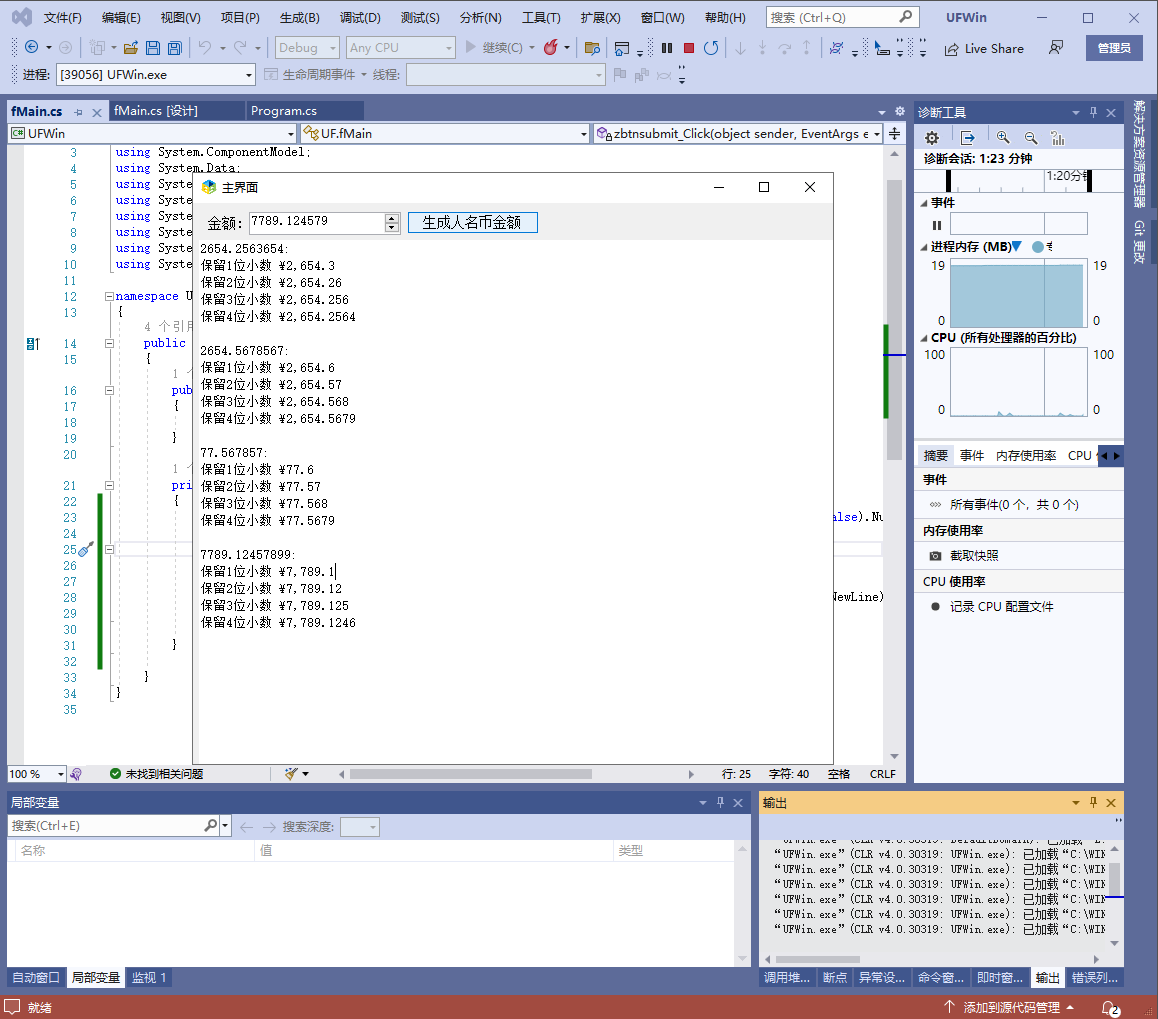The image size is (1158, 1019).
Task: Click the split editor icon
Action: 894,134
